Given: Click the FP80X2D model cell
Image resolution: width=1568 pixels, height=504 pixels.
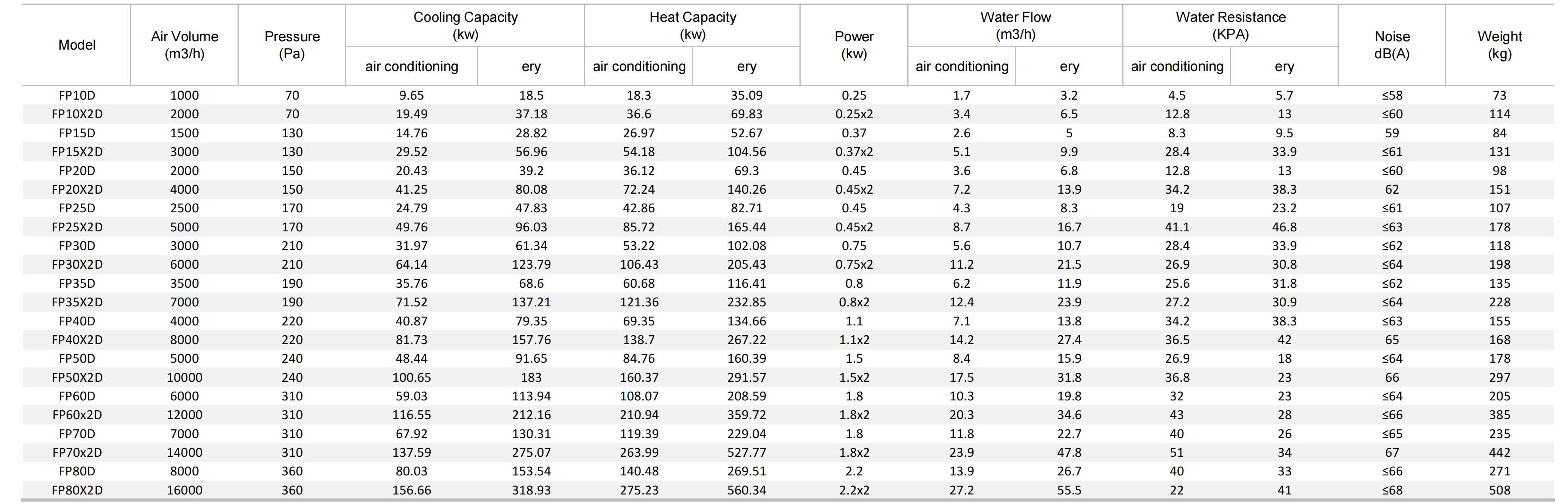Looking at the screenshot, I should click(x=77, y=491).
